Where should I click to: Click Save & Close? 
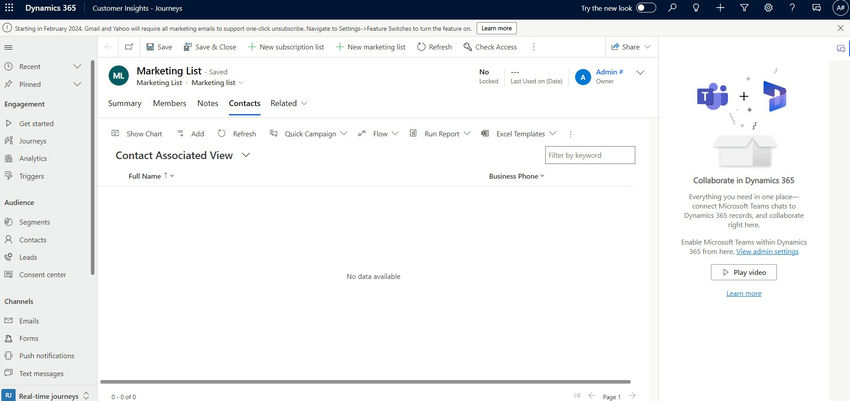210,47
